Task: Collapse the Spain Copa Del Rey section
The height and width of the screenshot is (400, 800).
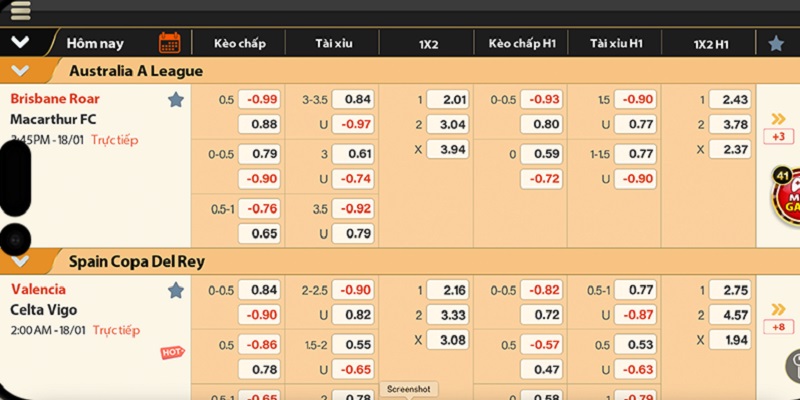Action: coord(20,261)
